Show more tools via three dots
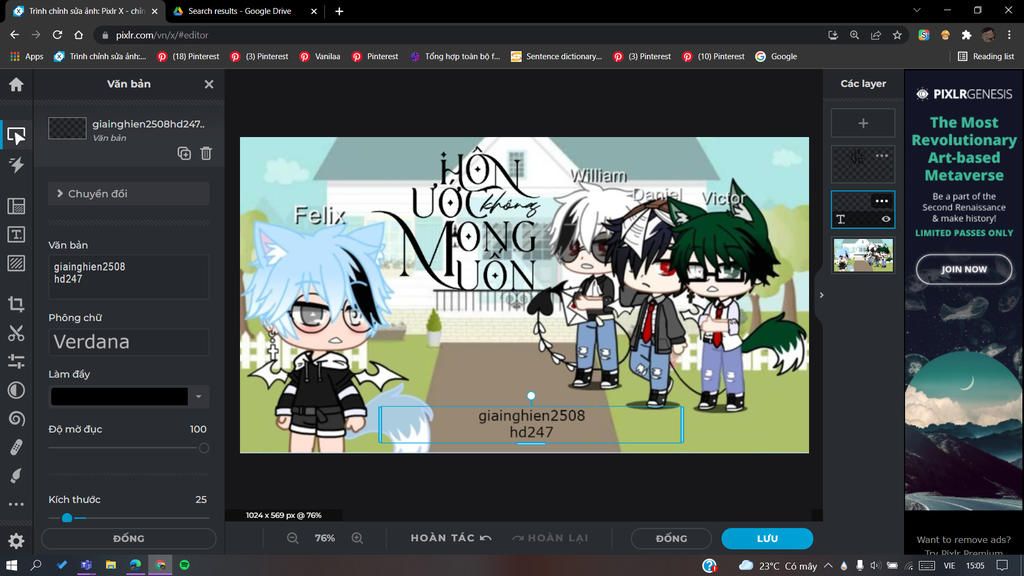The height and width of the screenshot is (576, 1024). [x=16, y=504]
